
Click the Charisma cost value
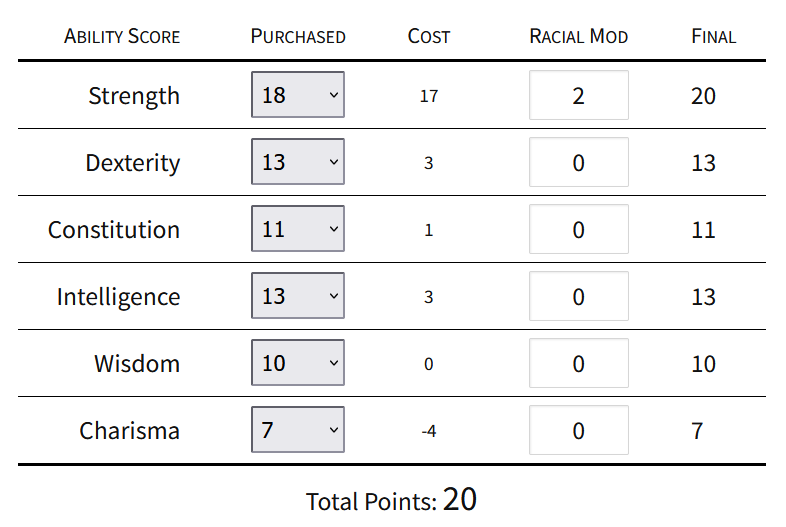pyautogui.click(x=429, y=432)
